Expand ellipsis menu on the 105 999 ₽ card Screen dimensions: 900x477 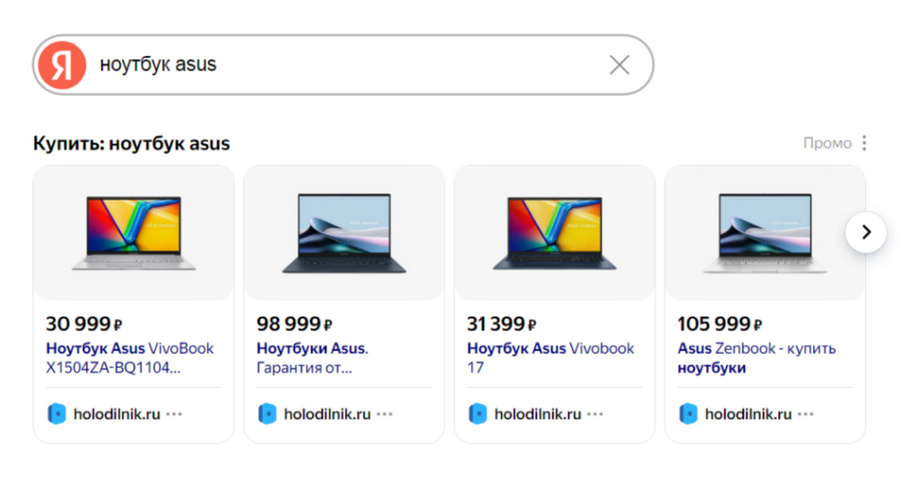click(806, 414)
